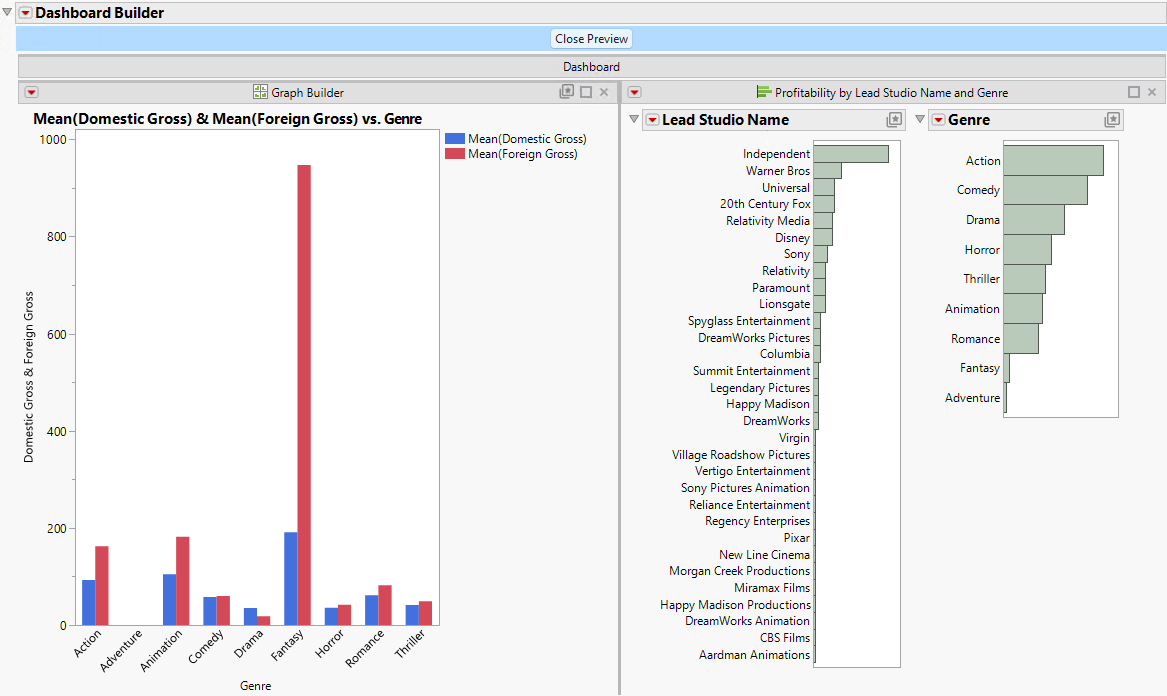Open the red triangle menu on Genre filter

(938, 119)
